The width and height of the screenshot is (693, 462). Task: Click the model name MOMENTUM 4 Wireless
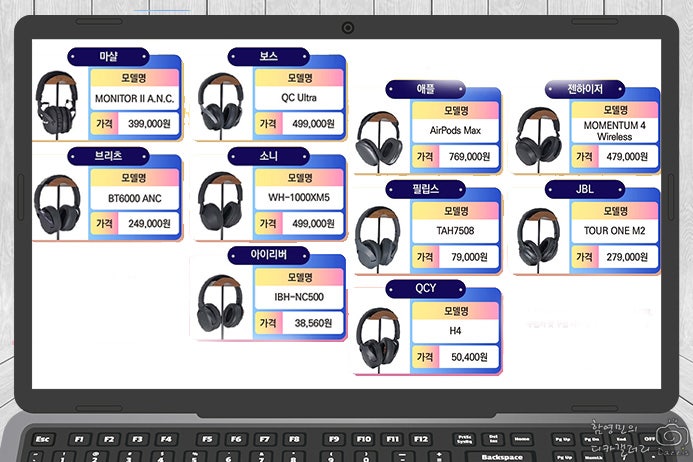point(614,131)
